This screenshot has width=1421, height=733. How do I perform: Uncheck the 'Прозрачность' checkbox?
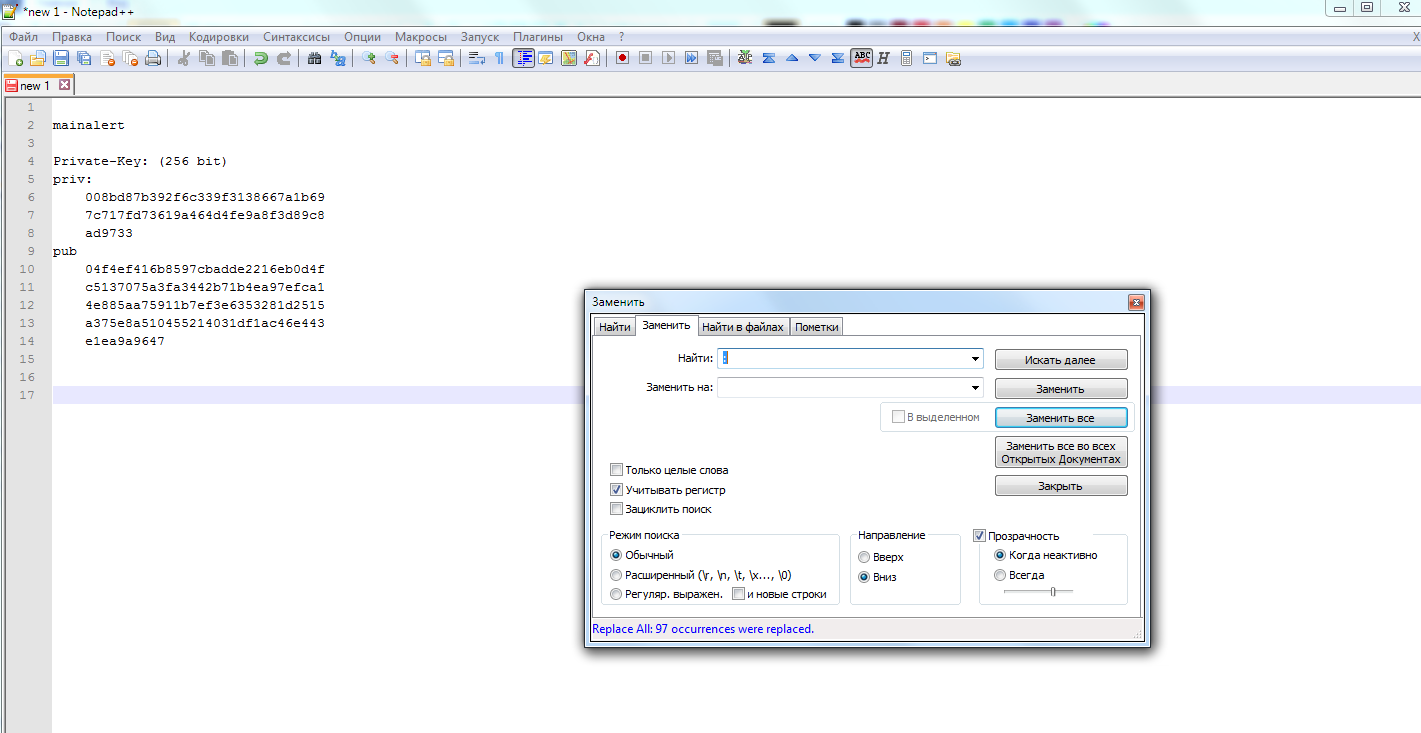click(980, 536)
